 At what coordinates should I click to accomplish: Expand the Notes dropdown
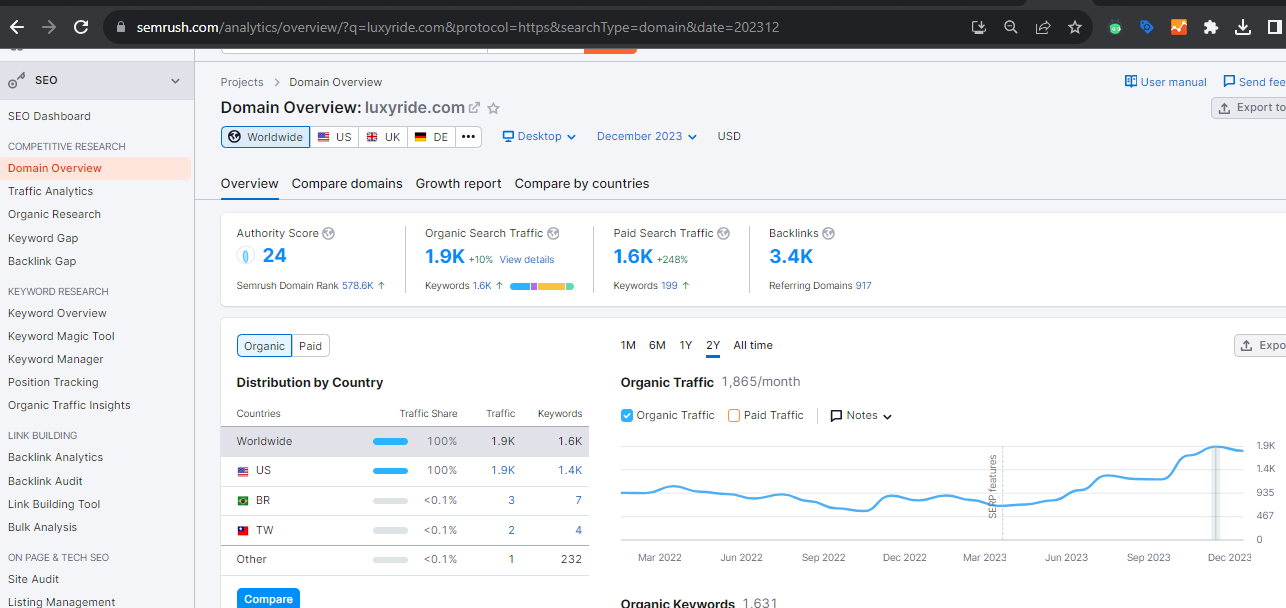click(x=861, y=415)
